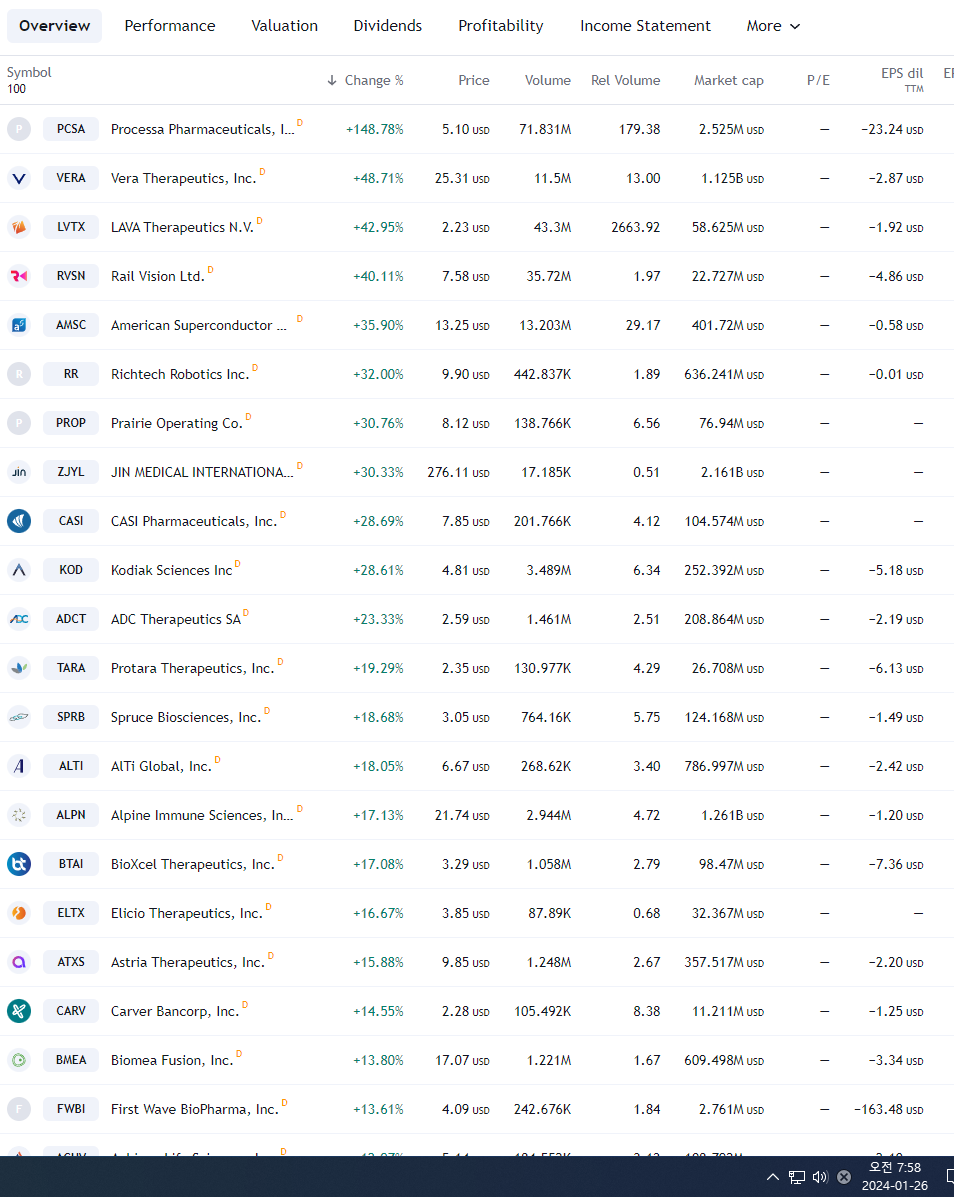Click the taskbar clock and date
The image size is (954, 1197).
(x=894, y=1176)
